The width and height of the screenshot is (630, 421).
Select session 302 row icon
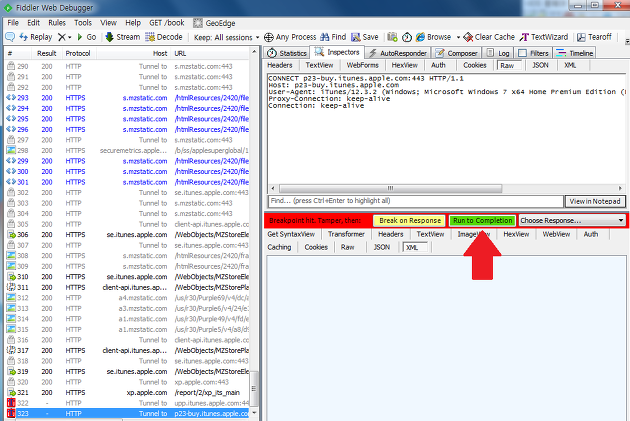coord(11,192)
